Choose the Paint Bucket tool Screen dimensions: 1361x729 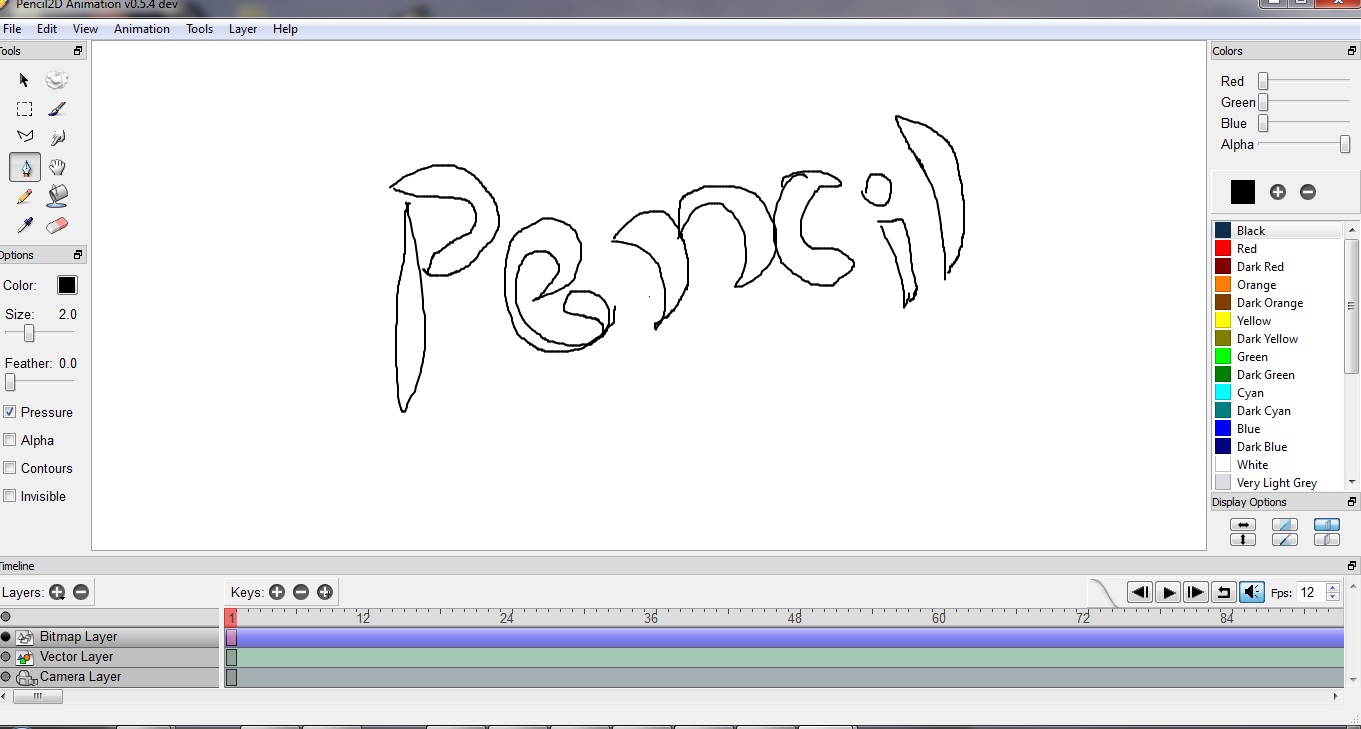click(x=57, y=196)
